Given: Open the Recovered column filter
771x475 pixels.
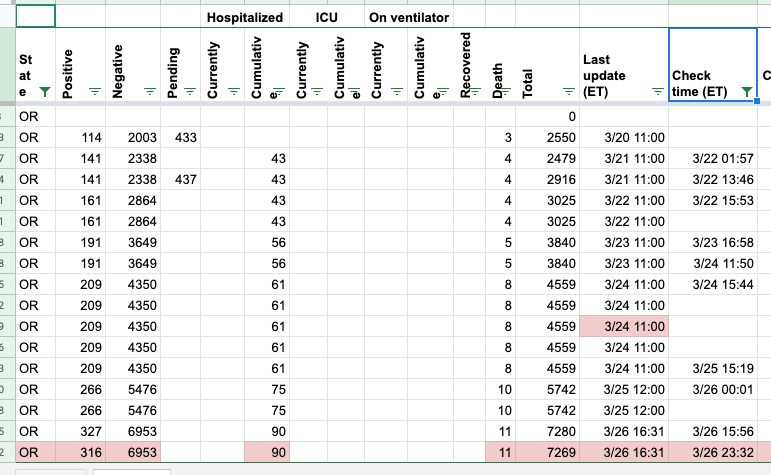Looking at the screenshot, I should pyautogui.click(x=475, y=91).
